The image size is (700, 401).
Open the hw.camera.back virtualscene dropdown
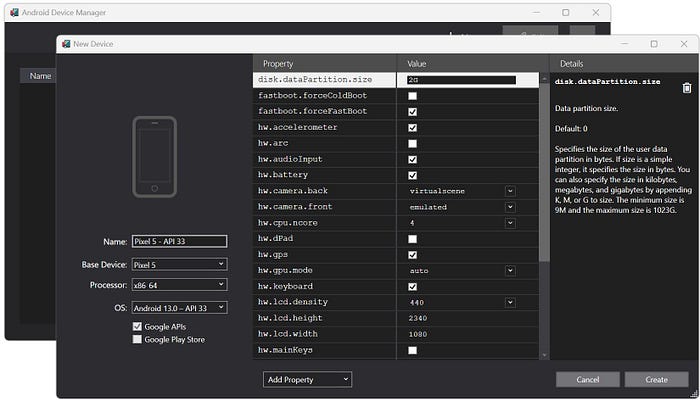[x=510, y=191]
